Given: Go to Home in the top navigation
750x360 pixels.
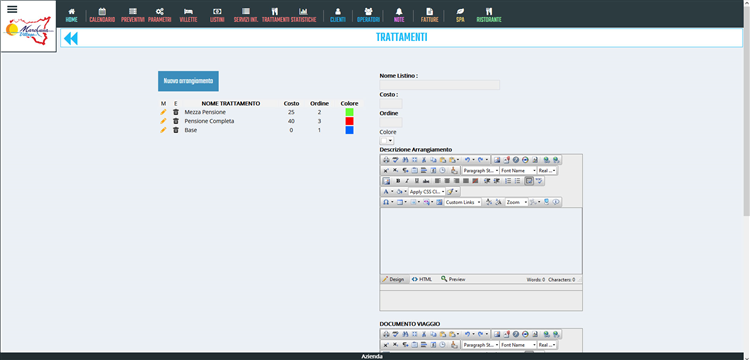Looking at the screenshot, I should (71, 15).
